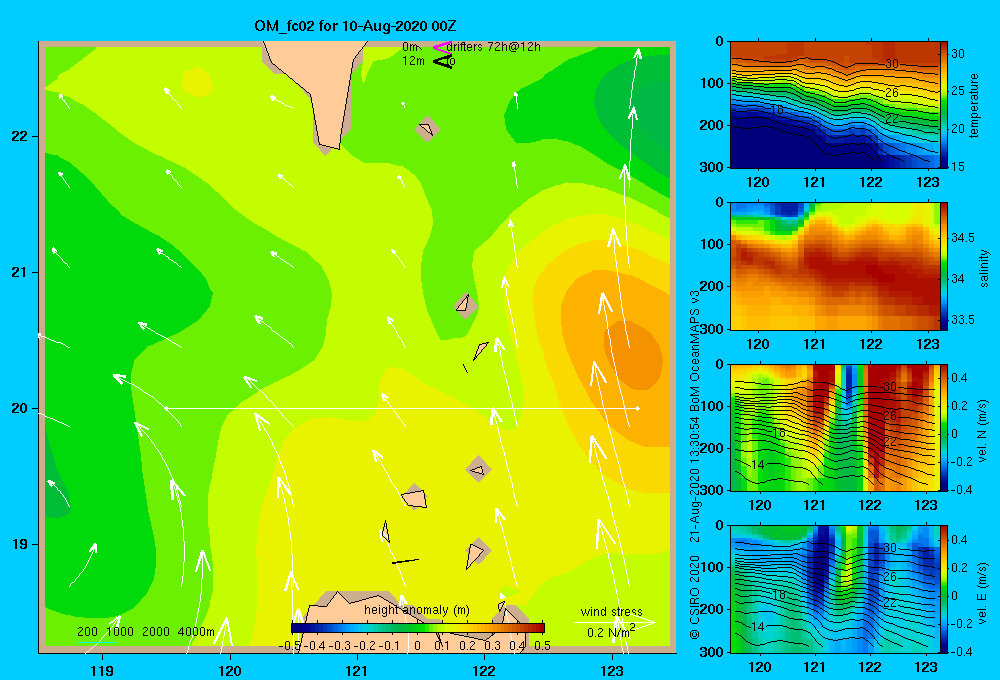Click the '4000m' depth contour label
1000x680 pixels.
point(196,632)
